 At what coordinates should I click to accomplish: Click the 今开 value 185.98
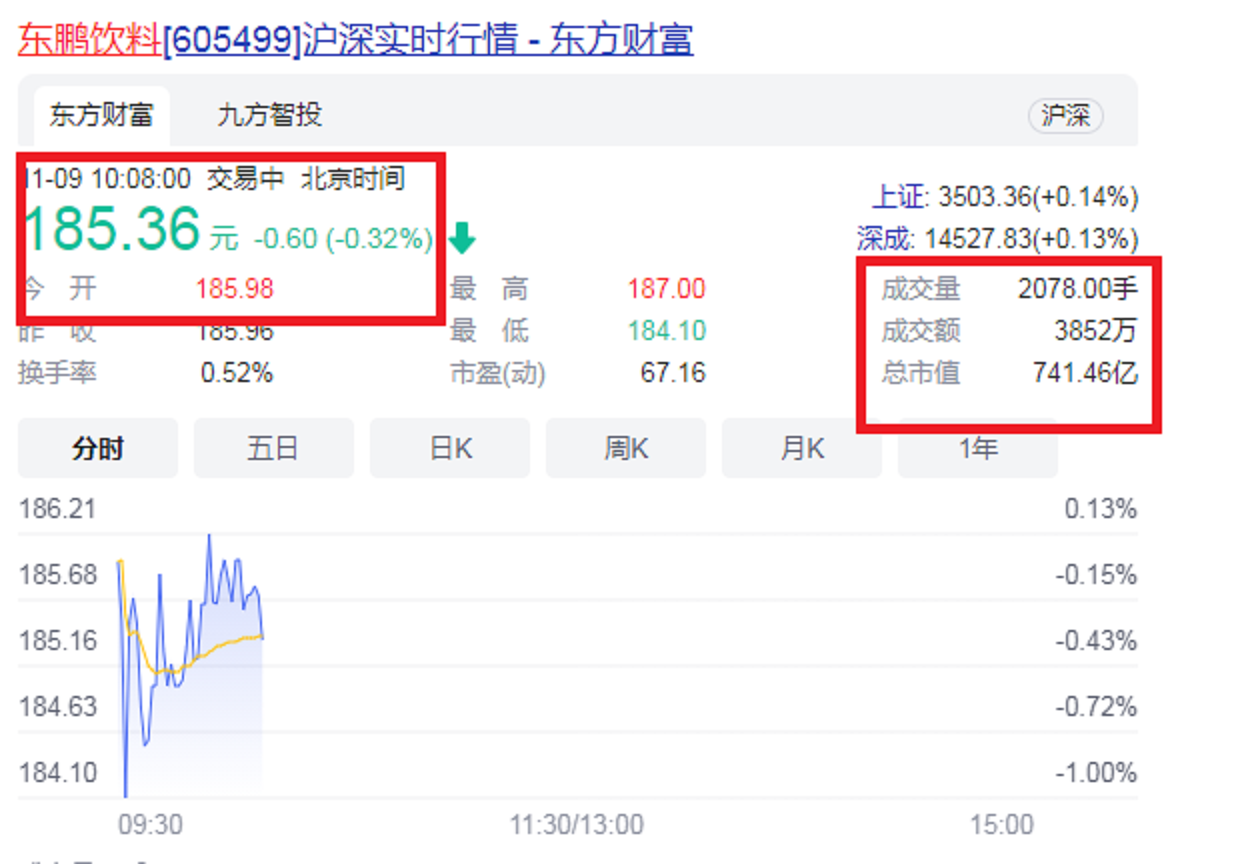(235, 289)
